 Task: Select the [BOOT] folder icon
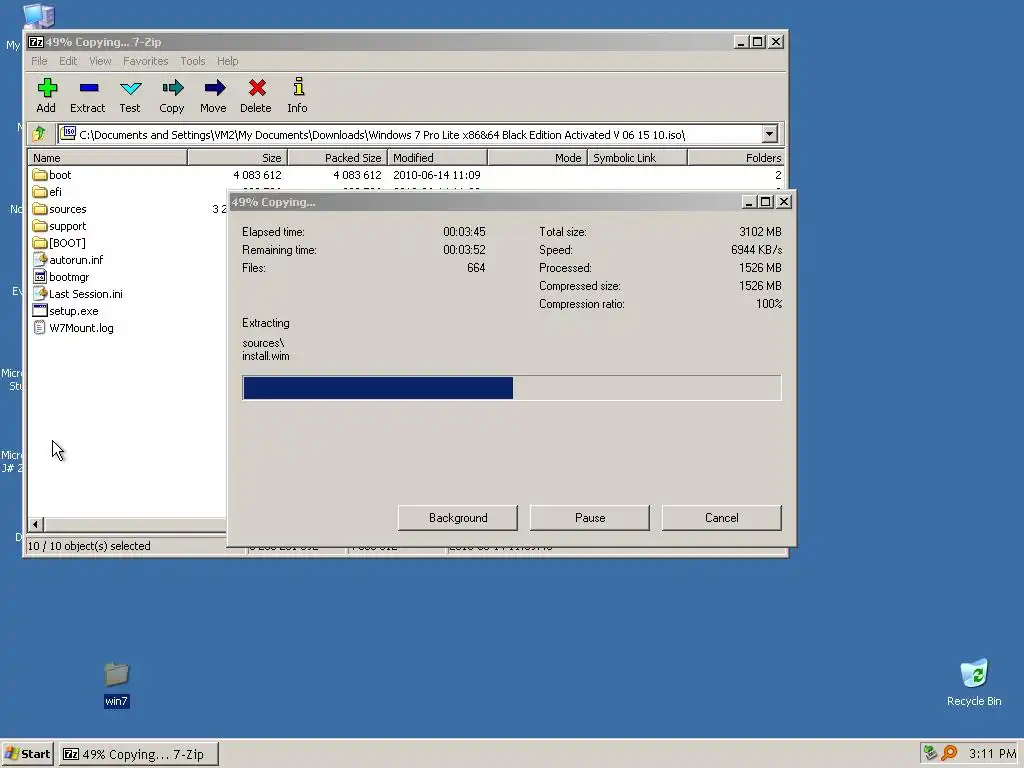(40, 243)
